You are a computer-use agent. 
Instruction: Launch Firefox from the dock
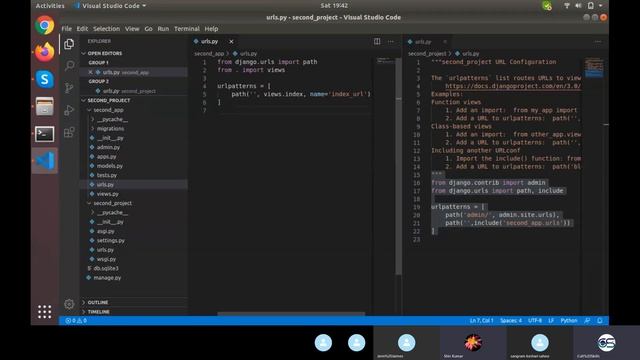(x=44, y=52)
